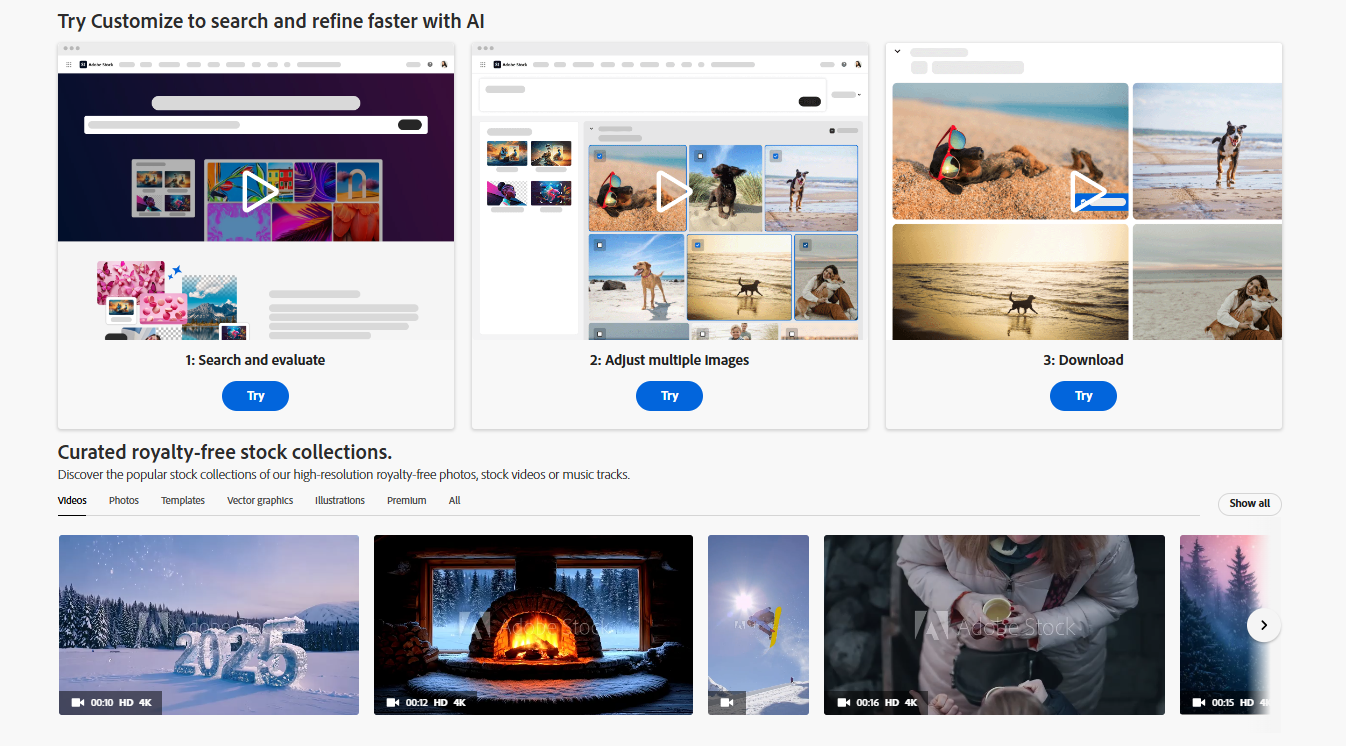Click the camera icon badge on the 2025 snow video
Screen dimensions: 1346x746
[78, 702]
